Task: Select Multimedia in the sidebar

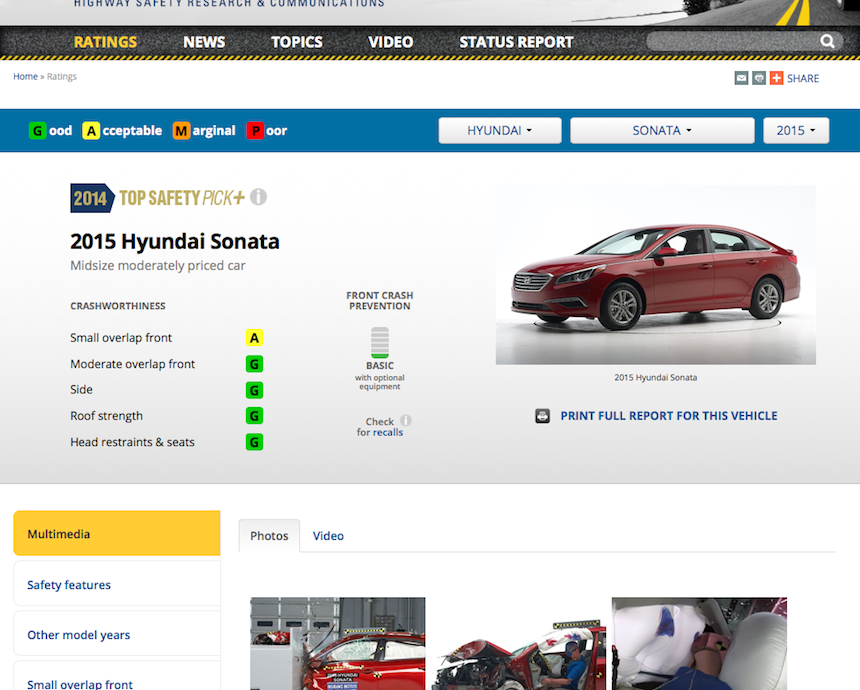Action: coord(117,533)
